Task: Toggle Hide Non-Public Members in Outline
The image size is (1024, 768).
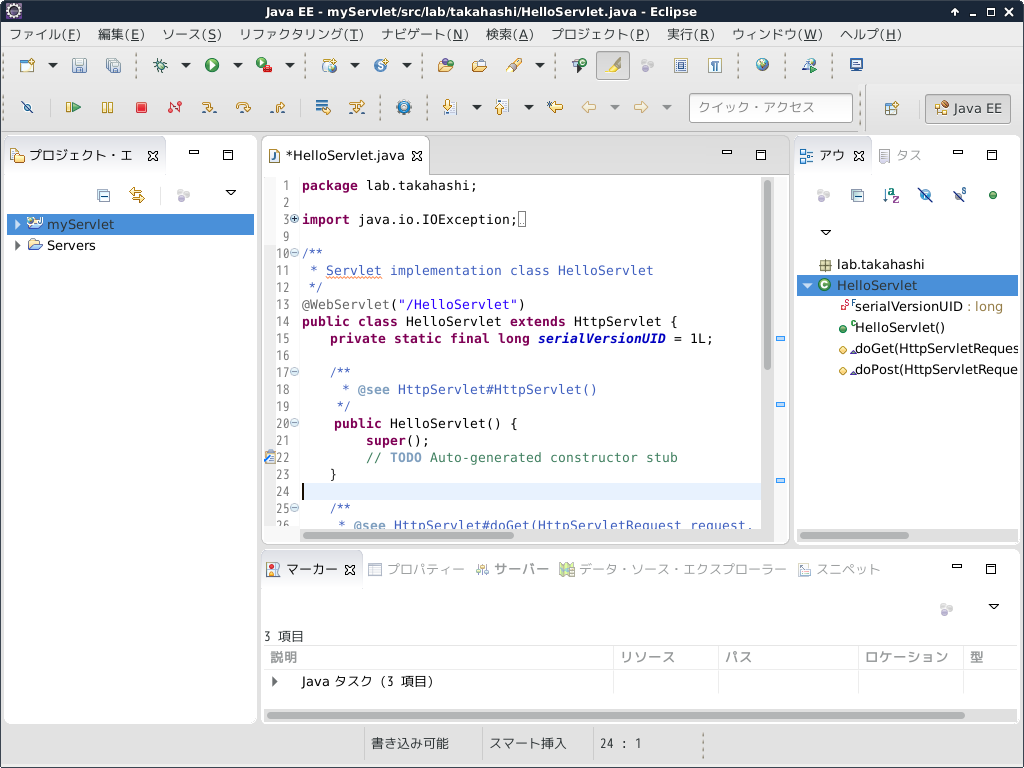Action: click(993, 195)
